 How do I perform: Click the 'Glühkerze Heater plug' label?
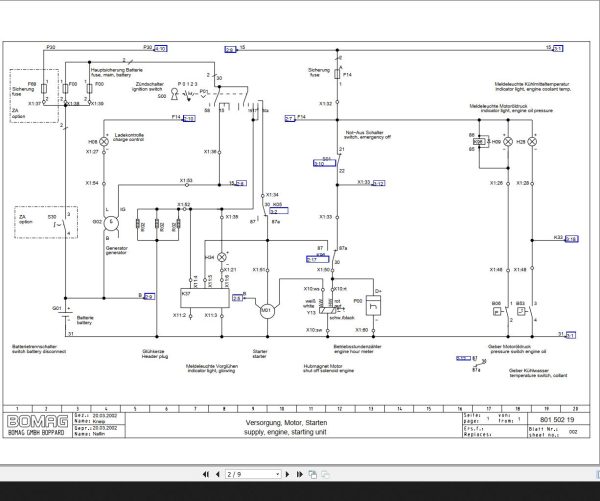click(x=155, y=354)
